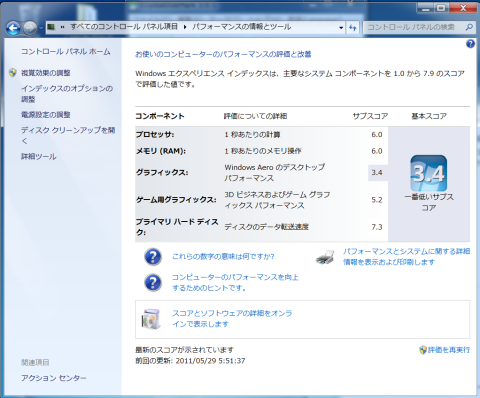Viewport: 480px width, 398px height.
Task: Click 最新のスコアが示されています status text
Action: pos(184,350)
